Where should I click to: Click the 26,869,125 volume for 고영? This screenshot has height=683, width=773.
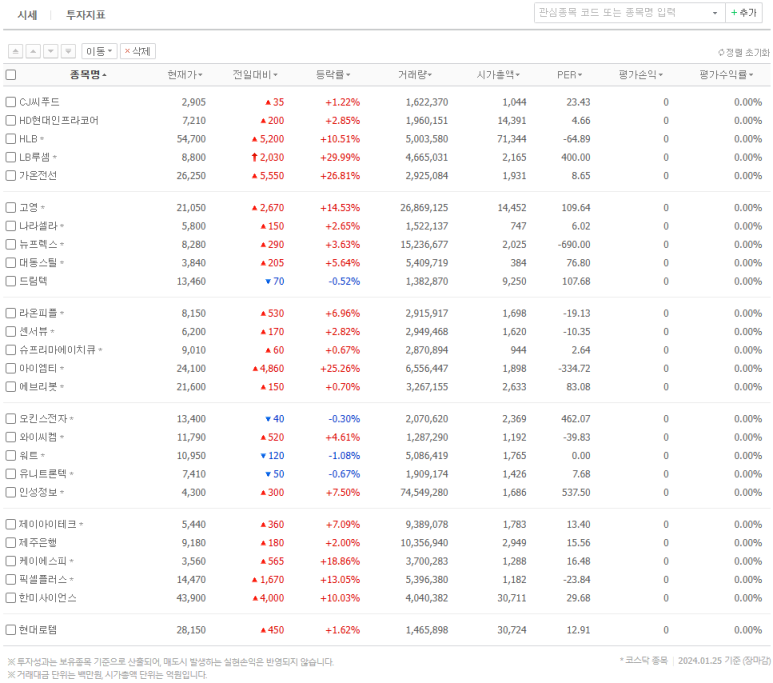tap(424, 208)
